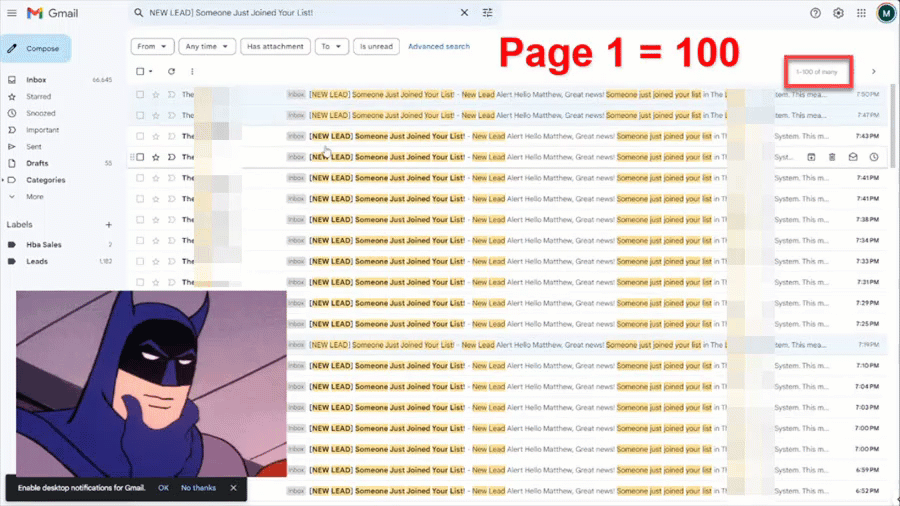Clear the search with the X icon
The height and width of the screenshot is (506, 900).
click(x=464, y=13)
